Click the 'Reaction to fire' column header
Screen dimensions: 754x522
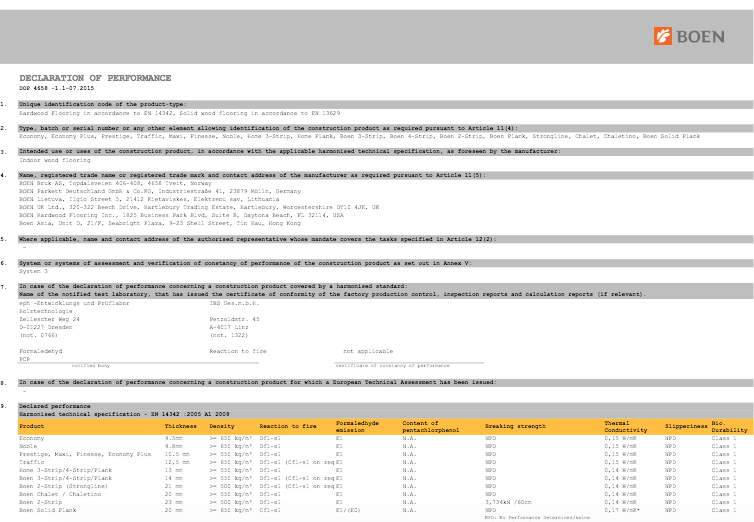click(x=288, y=426)
